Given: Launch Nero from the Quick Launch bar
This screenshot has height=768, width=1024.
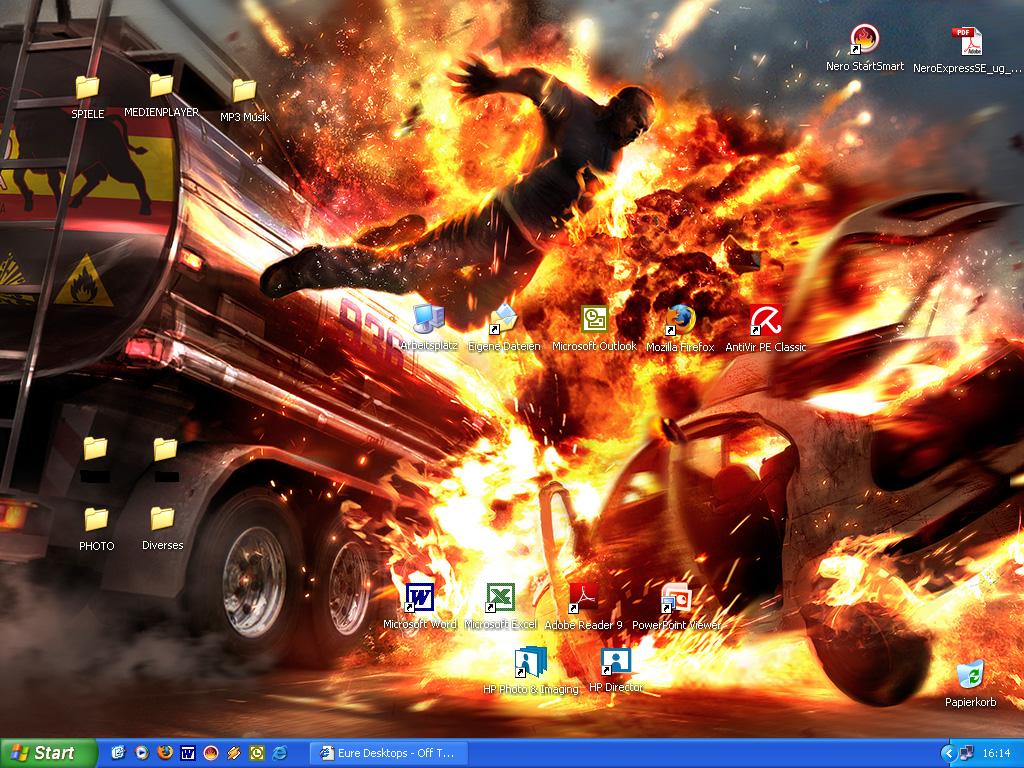Looking at the screenshot, I should click(x=211, y=753).
